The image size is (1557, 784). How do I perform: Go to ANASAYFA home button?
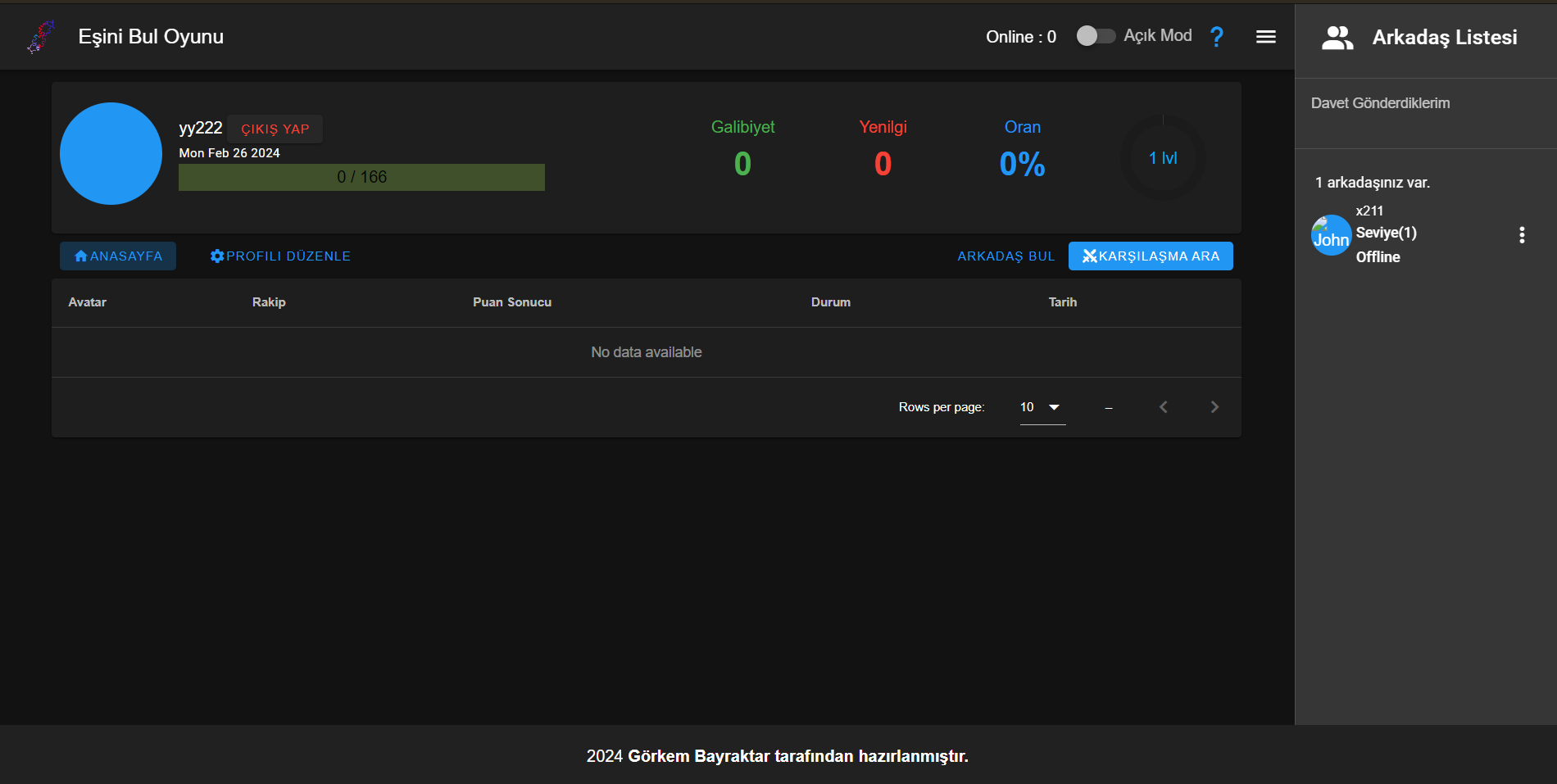point(118,256)
